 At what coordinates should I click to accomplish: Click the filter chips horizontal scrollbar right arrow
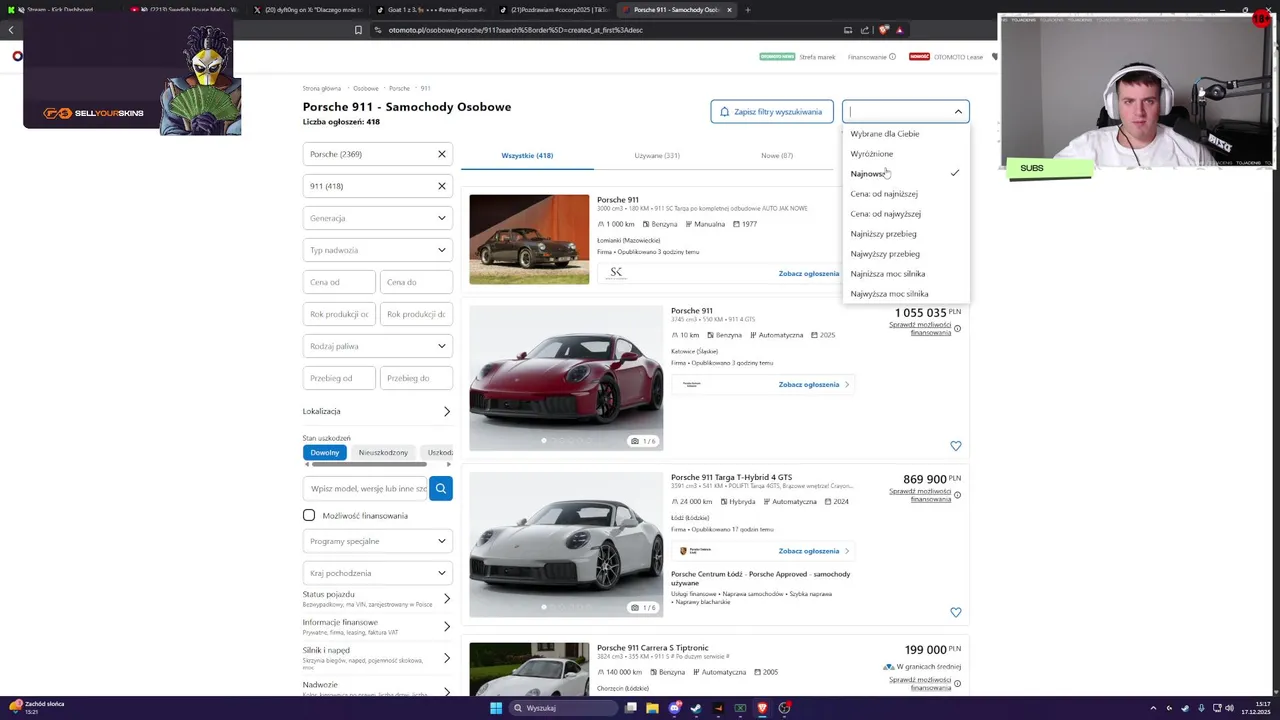pyautogui.click(x=449, y=464)
